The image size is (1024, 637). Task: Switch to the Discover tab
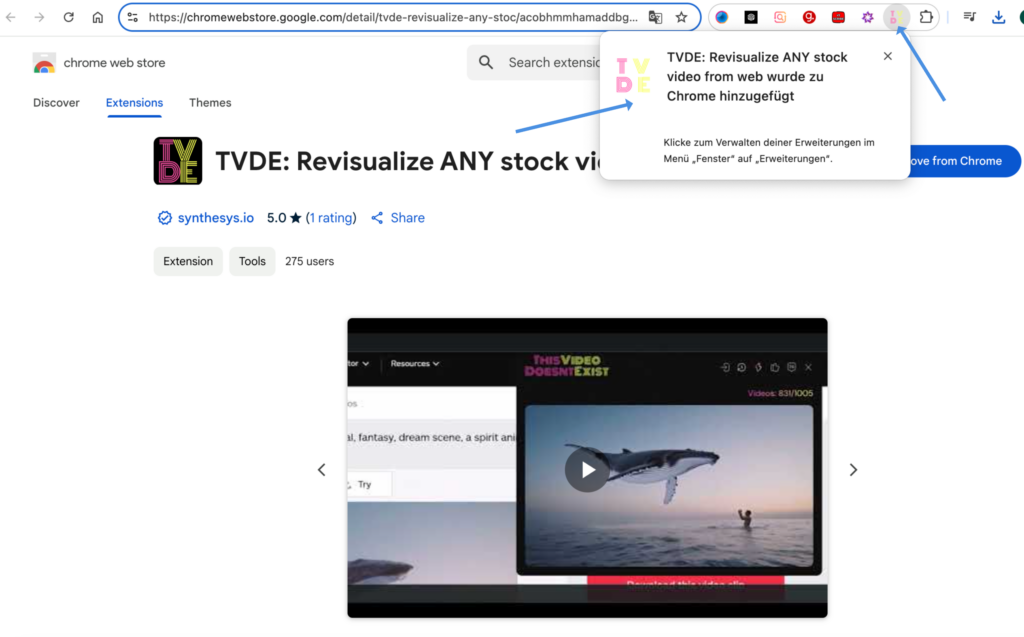56,103
